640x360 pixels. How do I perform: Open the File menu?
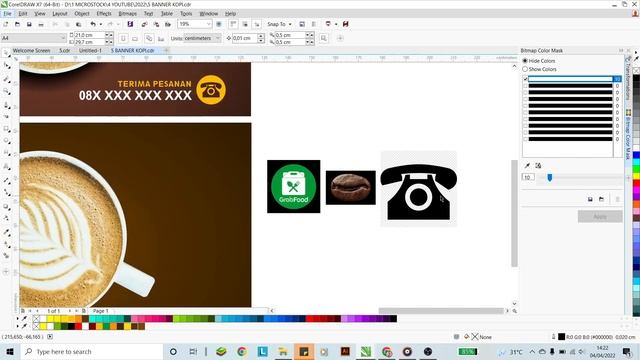pyautogui.click(x=7, y=13)
